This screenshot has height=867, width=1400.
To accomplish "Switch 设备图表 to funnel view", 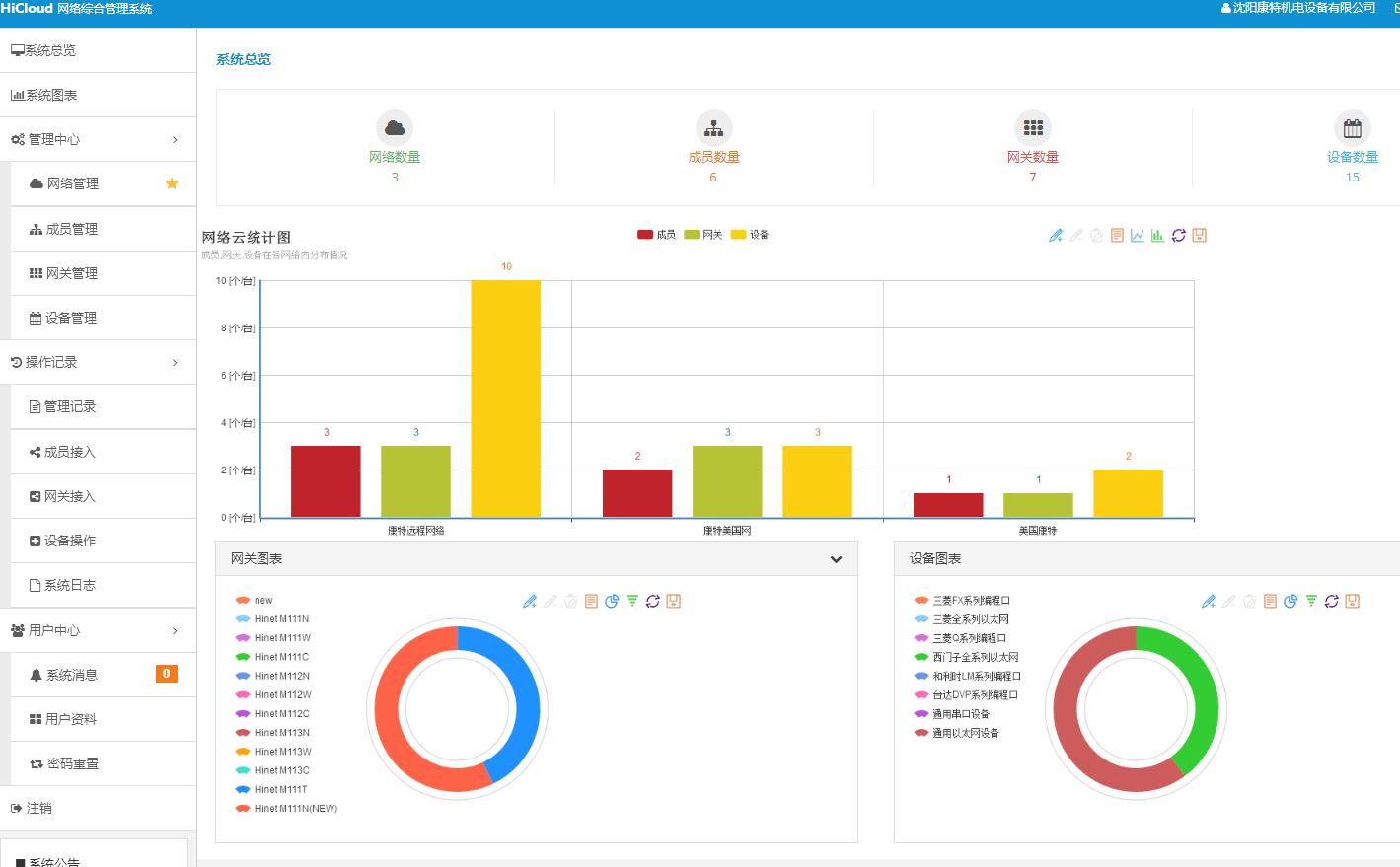I will pos(1311,601).
